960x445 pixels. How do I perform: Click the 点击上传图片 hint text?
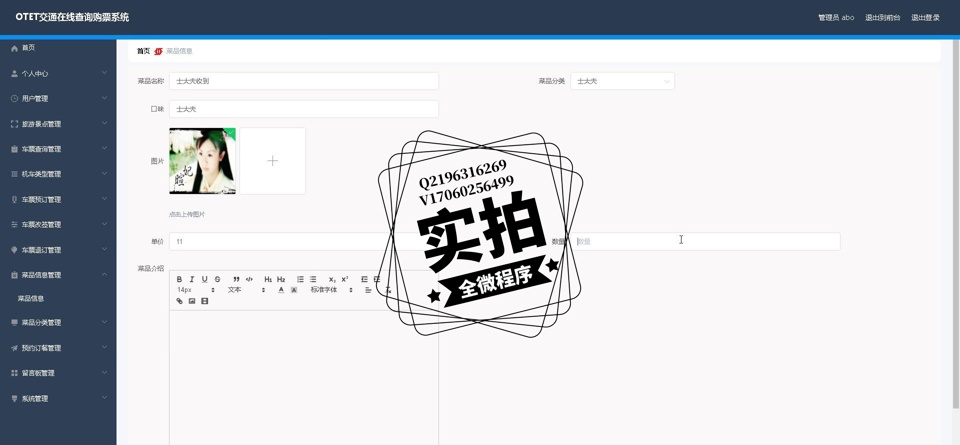[x=187, y=215]
